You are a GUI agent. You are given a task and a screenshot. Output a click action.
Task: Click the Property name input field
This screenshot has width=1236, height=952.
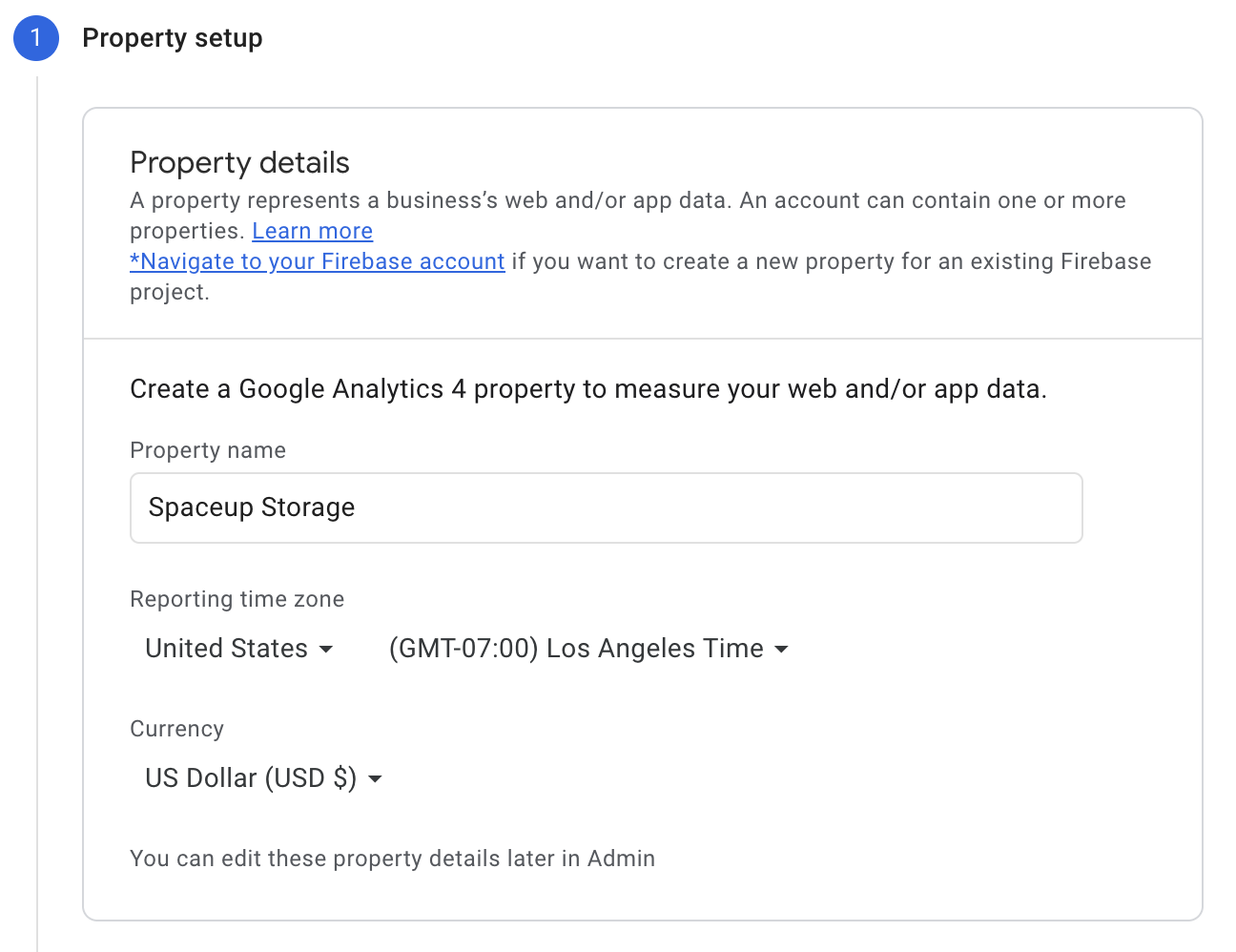click(x=606, y=507)
